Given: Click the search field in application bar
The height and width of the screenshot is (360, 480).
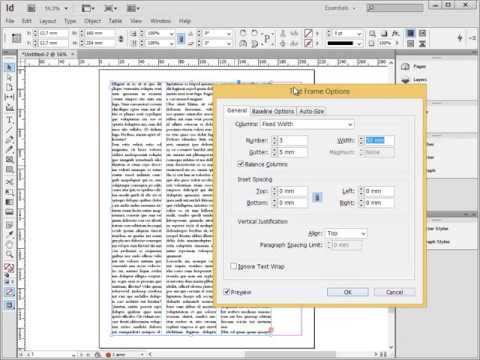Looking at the screenshot, I should pyautogui.click(x=395, y=8).
